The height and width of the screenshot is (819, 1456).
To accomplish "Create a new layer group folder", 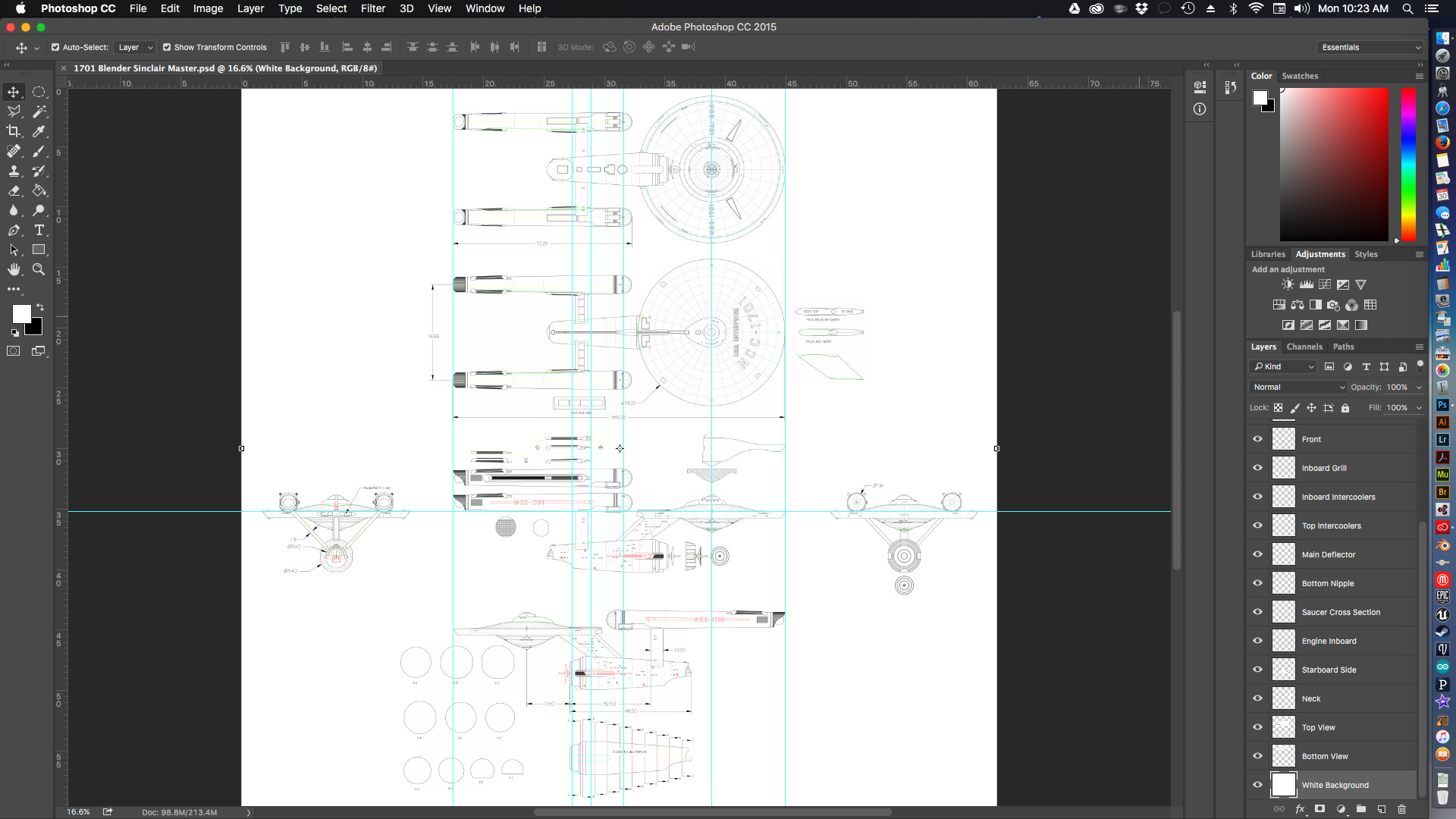I will pyautogui.click(x=1361, y=809).
